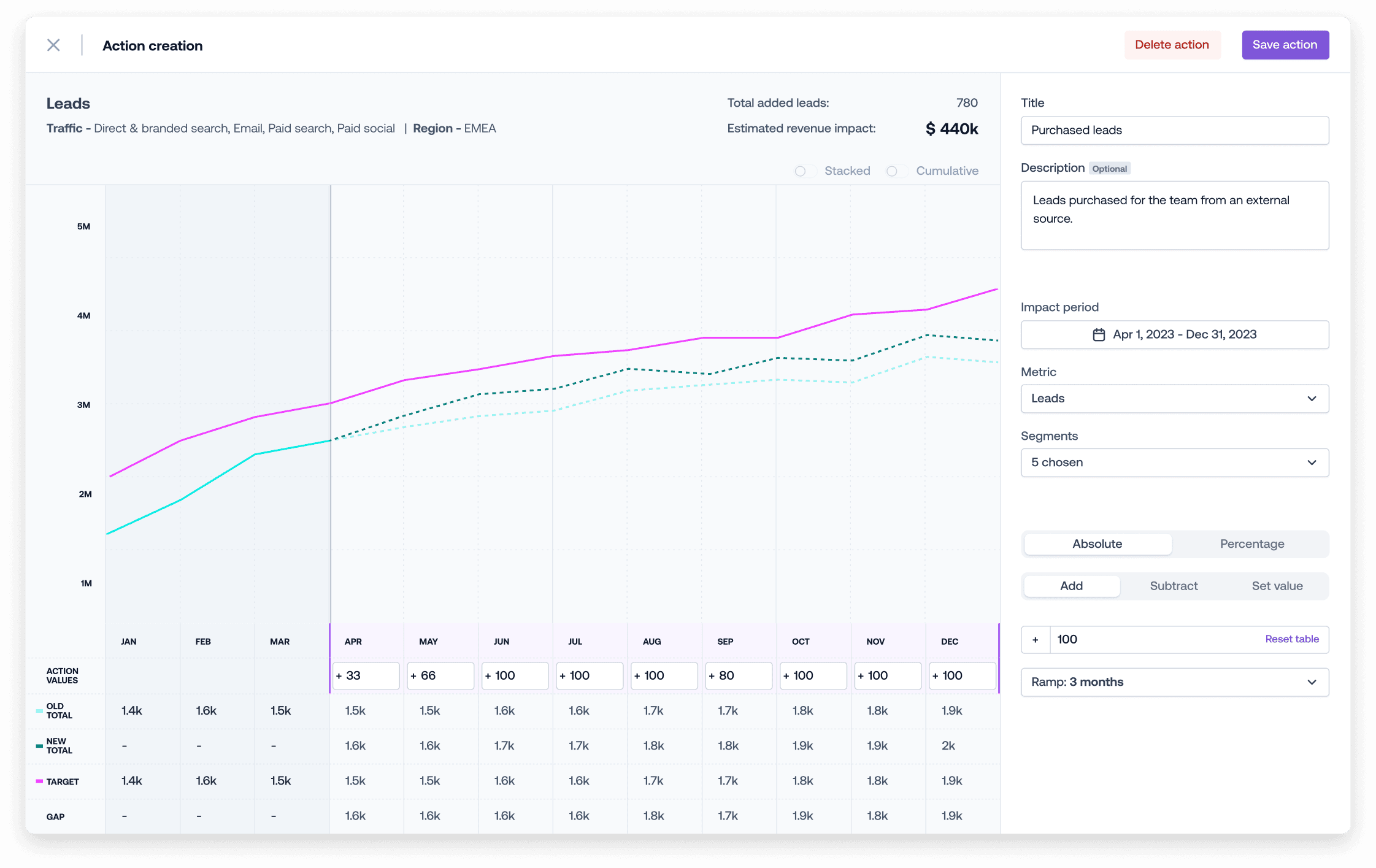Image resolution: width=1376 pixels, height=868 pixels.
Task: Enable the Stacked toggle
Action: point(805,171)
